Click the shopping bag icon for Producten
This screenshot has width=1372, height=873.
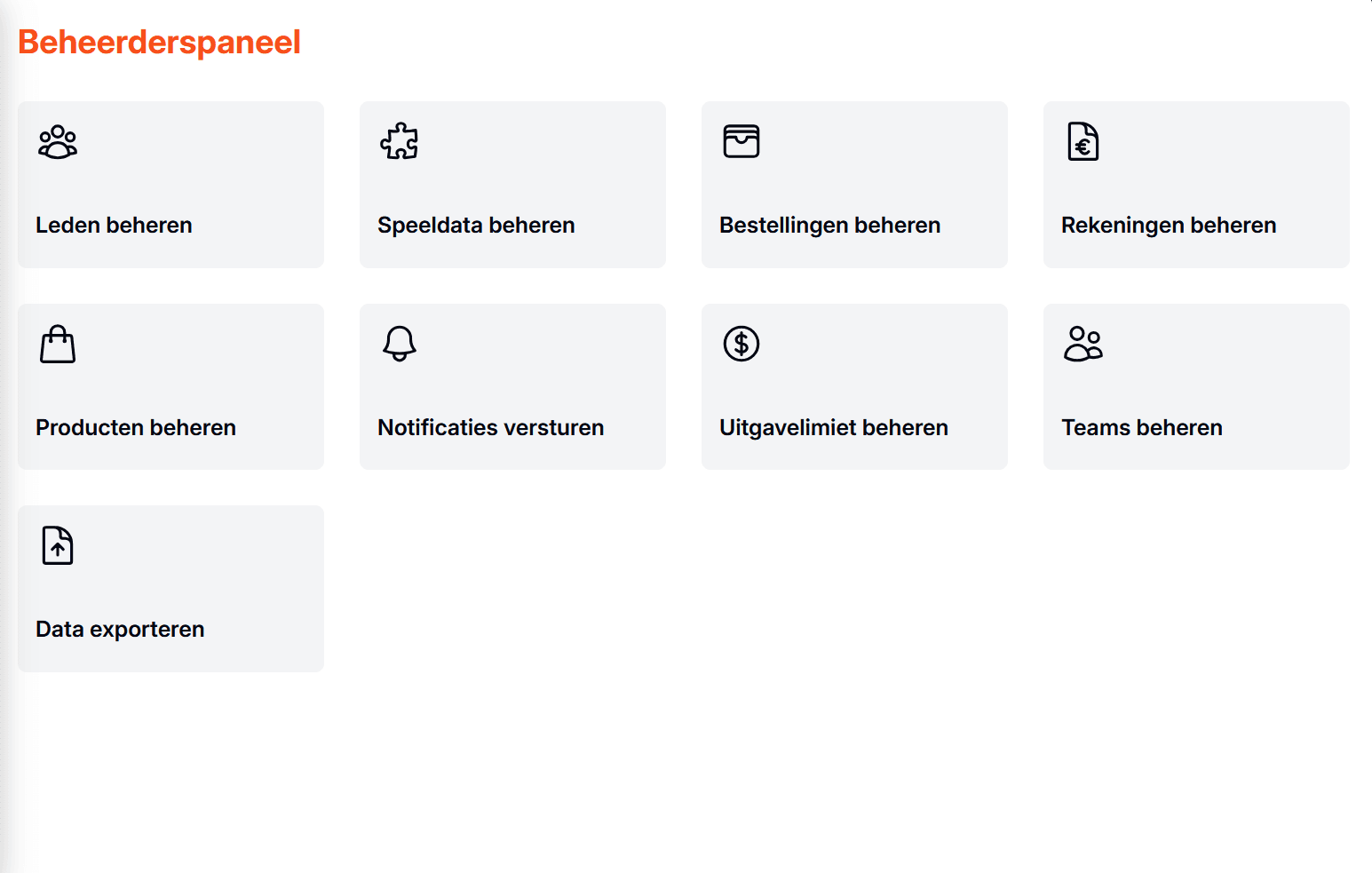point(58,344)
